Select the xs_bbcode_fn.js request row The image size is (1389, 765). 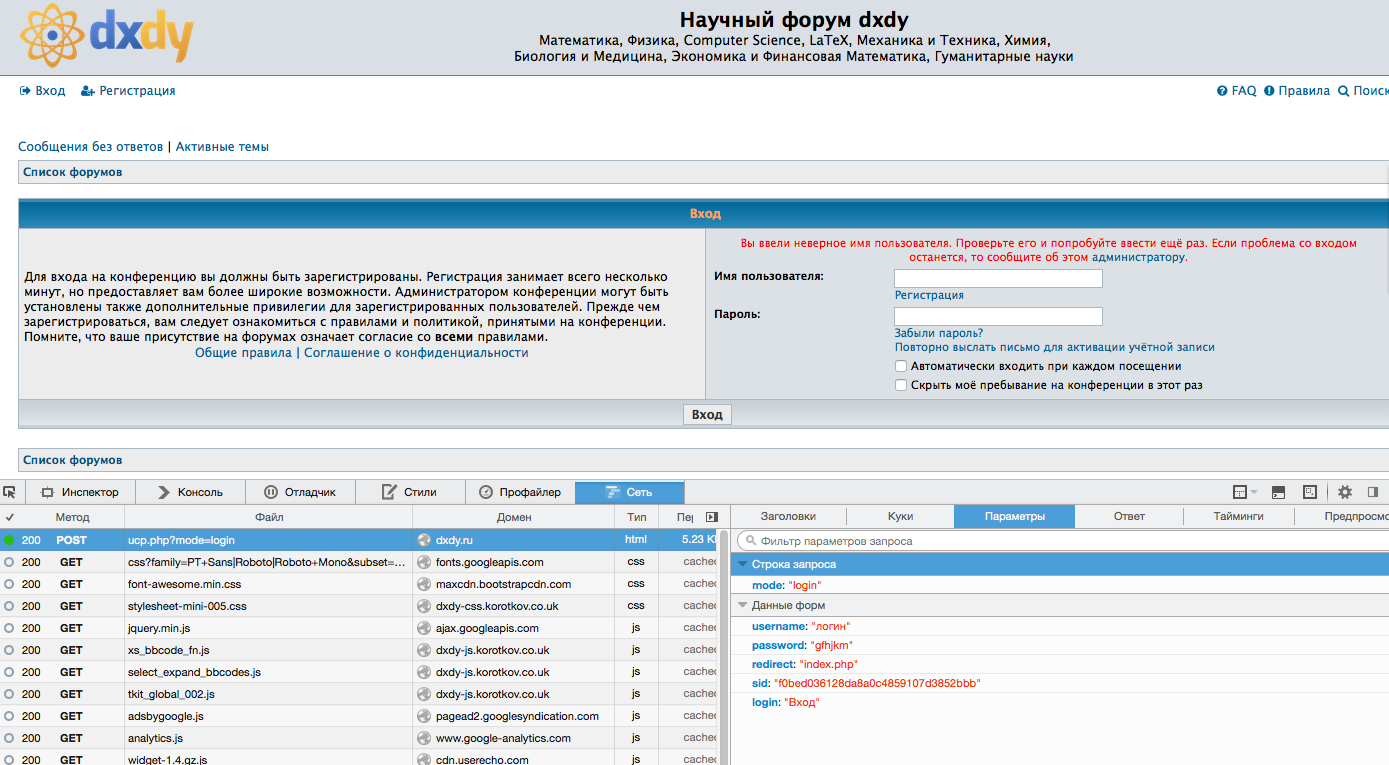click(360, 650)
